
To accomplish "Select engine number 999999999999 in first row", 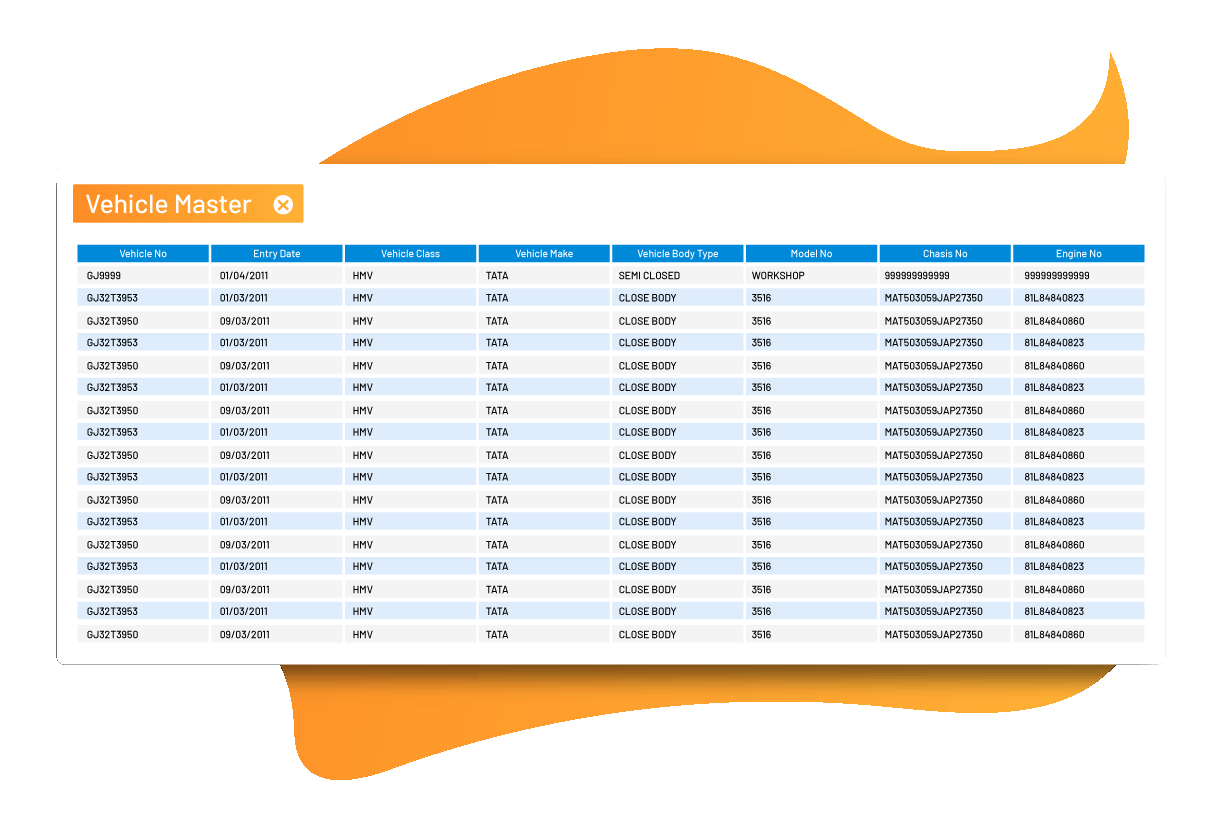I will tap(1057, 276).
